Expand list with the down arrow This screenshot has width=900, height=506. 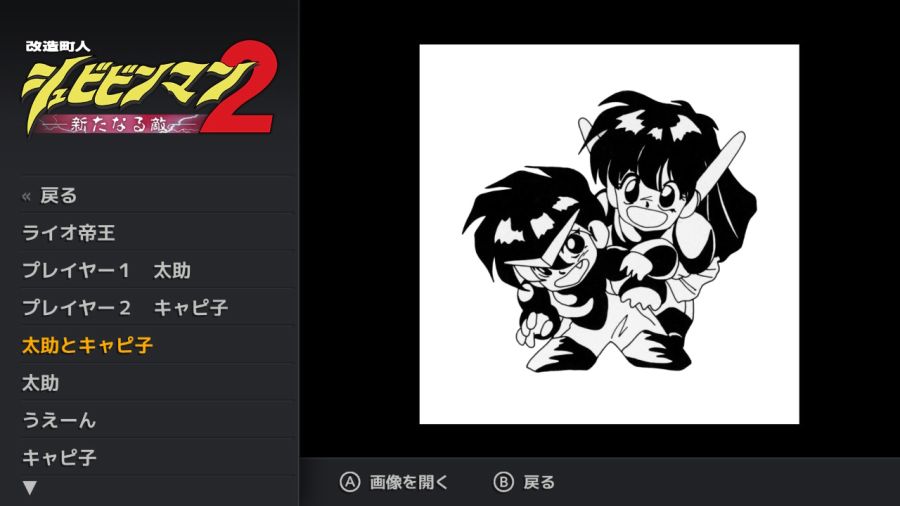click(30, 488)
